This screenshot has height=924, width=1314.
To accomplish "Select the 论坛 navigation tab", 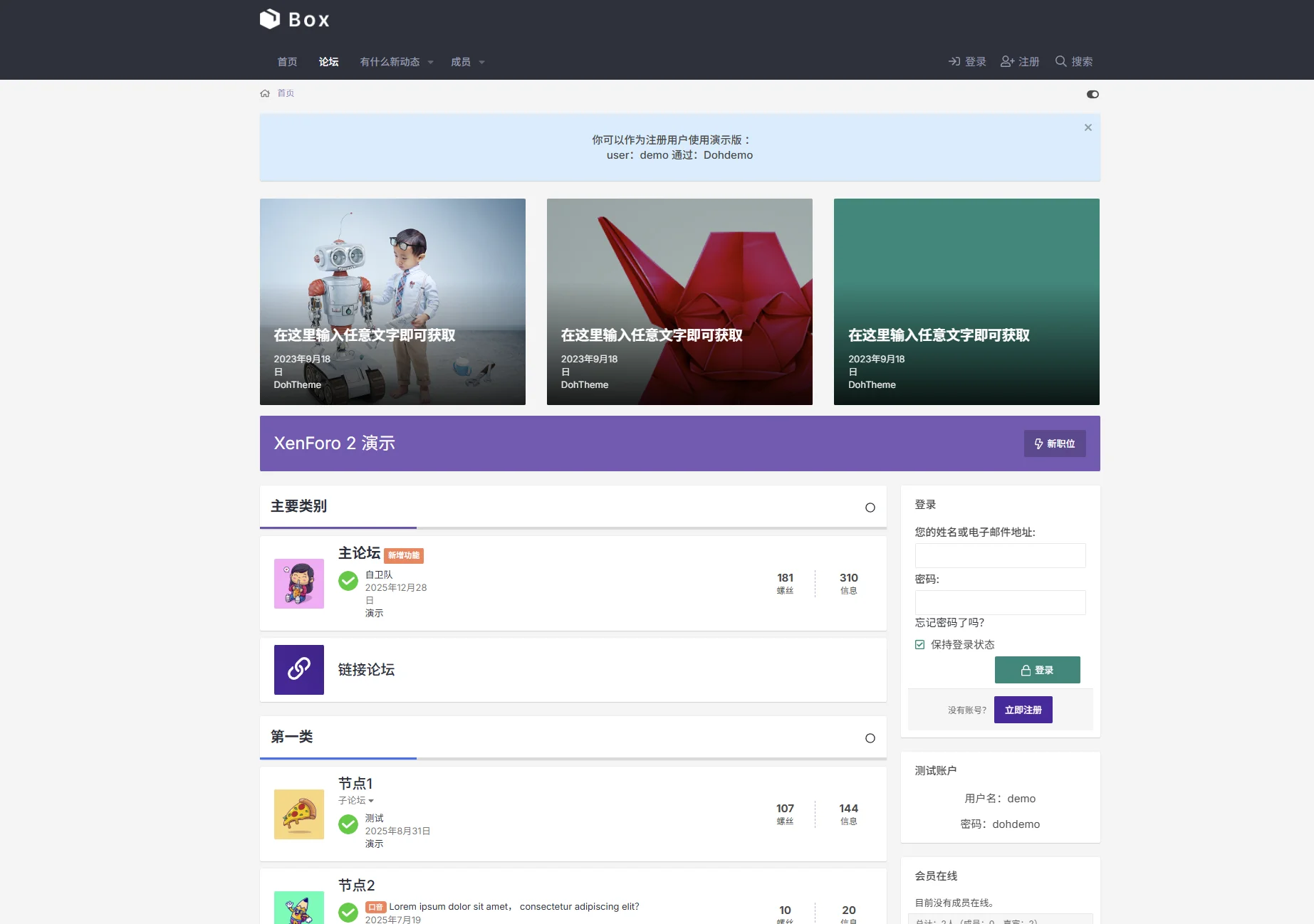I will [x=328, y=62].
